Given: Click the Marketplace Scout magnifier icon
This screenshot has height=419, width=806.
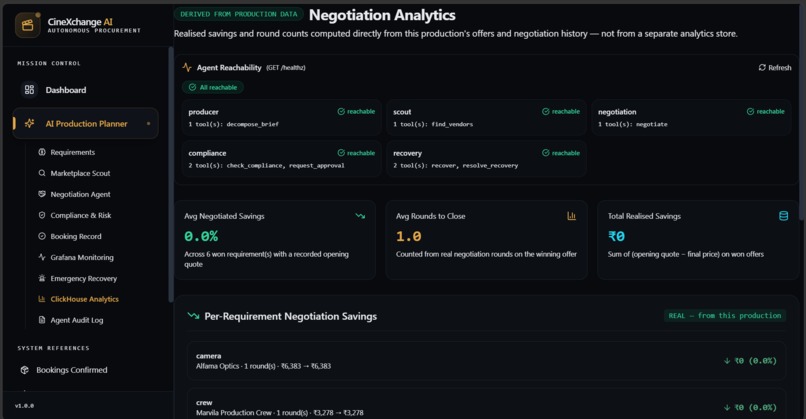Looking at the screenshot, I should [x=42, y=173].
